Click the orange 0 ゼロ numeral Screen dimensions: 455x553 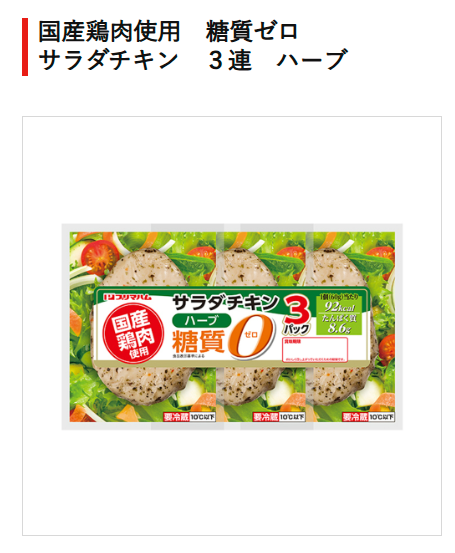251,336
